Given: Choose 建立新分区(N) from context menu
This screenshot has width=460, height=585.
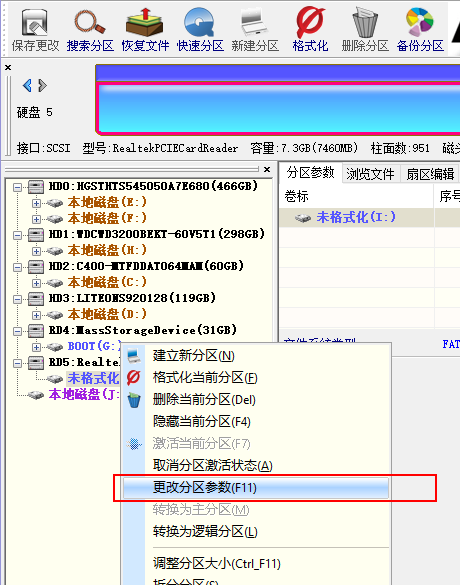Looking at the screenshot, I should tap(256, 356).
